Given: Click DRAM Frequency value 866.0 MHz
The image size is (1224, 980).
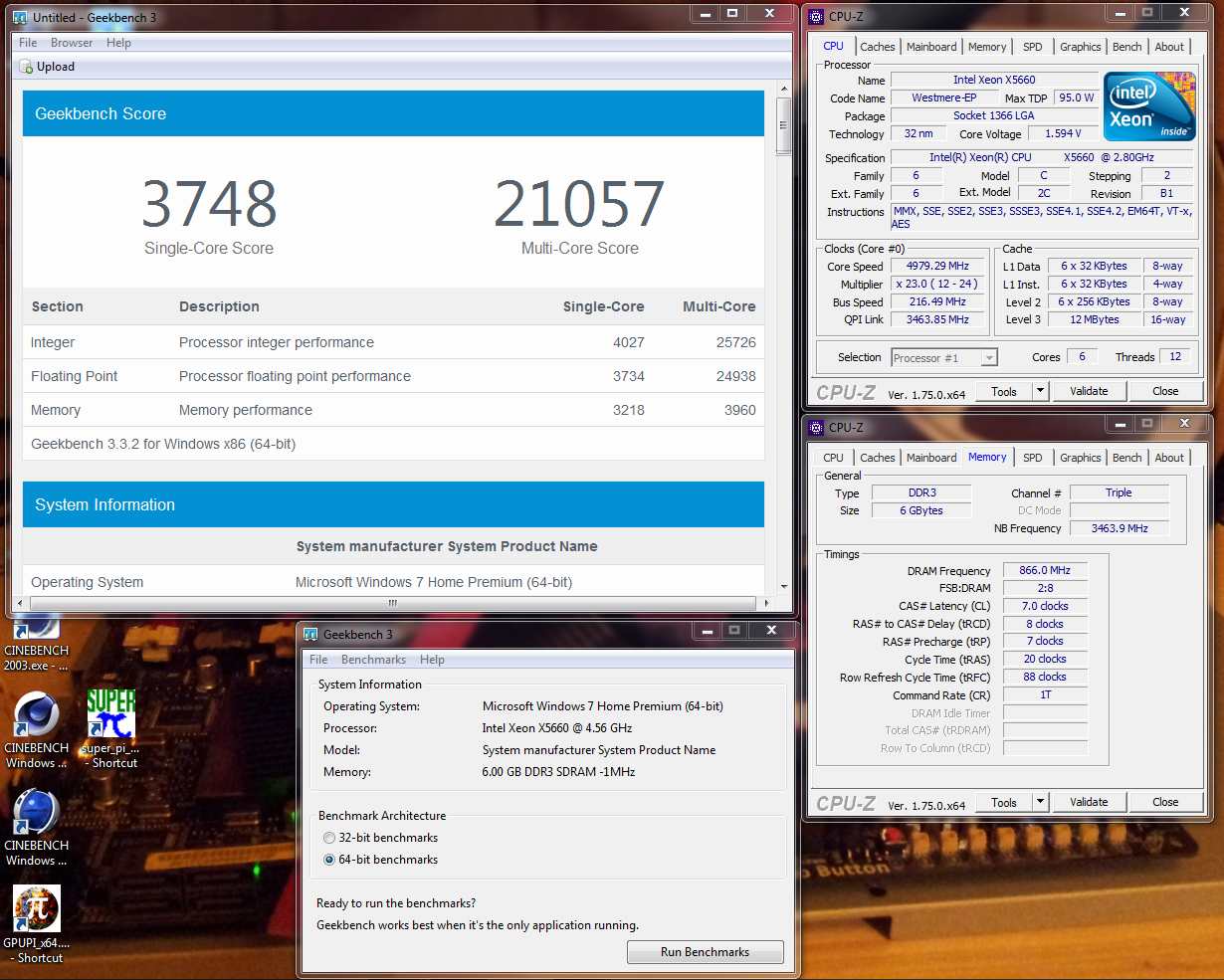Looking at the screenshot, I should (1045, 571).
